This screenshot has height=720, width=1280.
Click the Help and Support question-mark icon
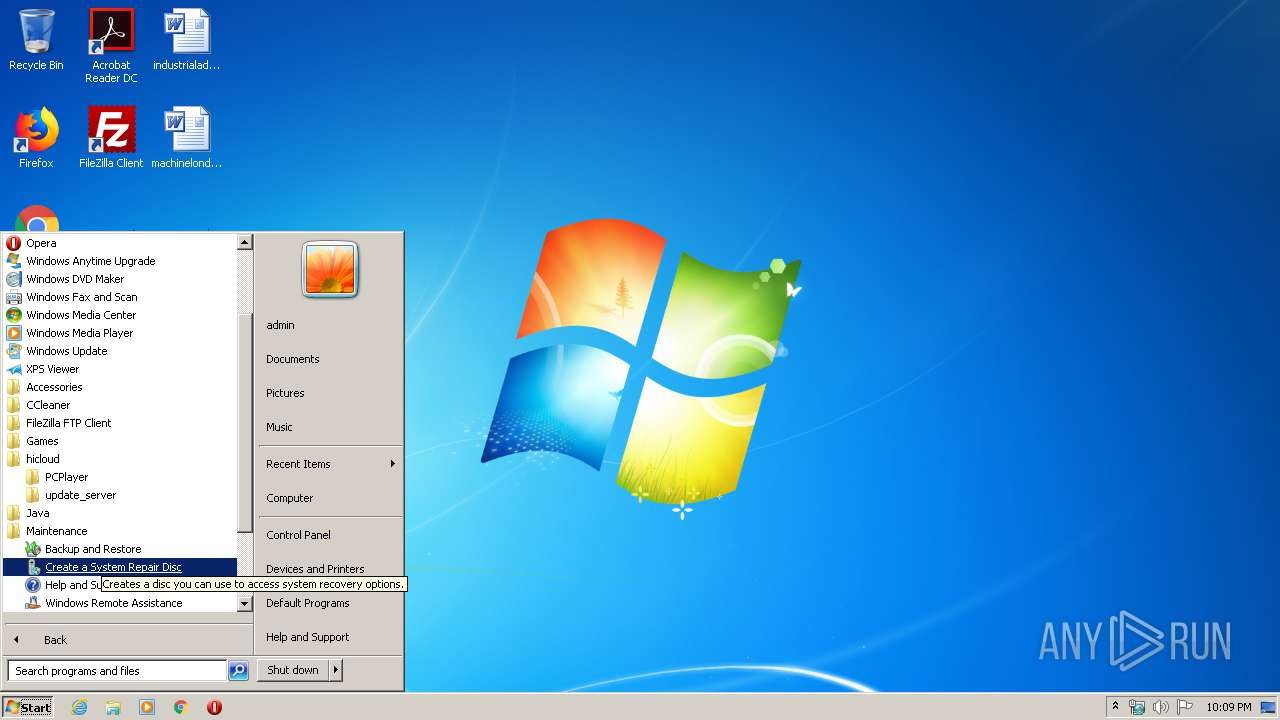pyautogui.click(x=33, y=585)
